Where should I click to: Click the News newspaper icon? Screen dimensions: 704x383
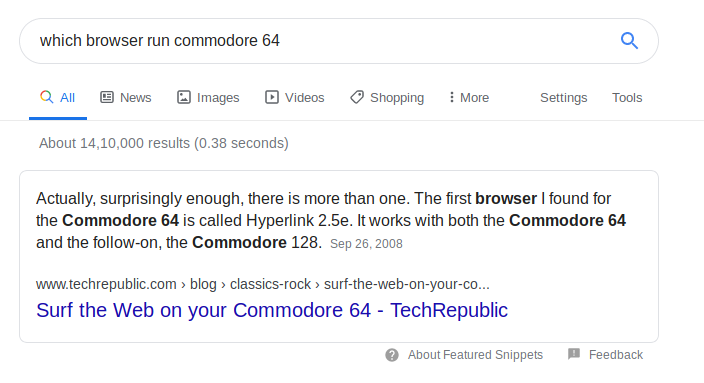[107, 97]
